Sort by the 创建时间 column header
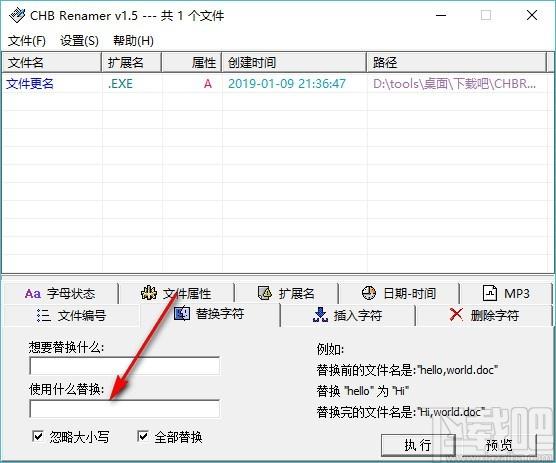 [x=294, y=63]
